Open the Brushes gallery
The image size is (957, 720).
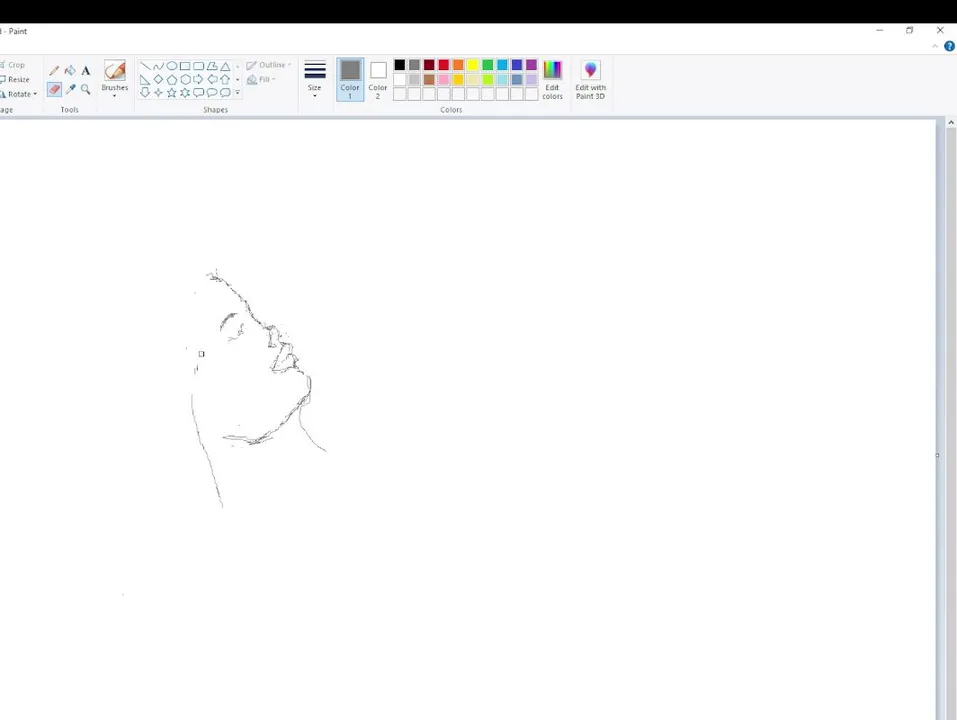[x=115, y=78]
